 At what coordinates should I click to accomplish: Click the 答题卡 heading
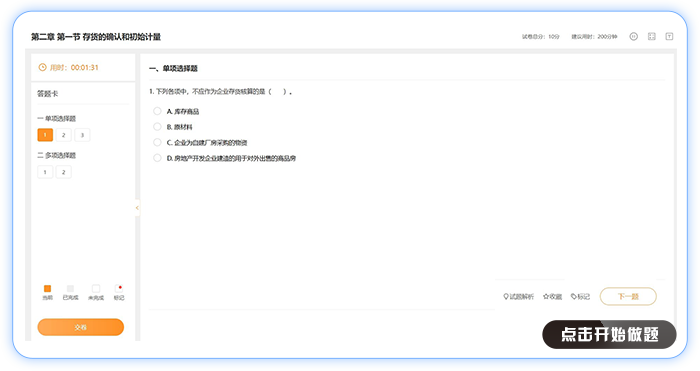[x=47, y=94]
